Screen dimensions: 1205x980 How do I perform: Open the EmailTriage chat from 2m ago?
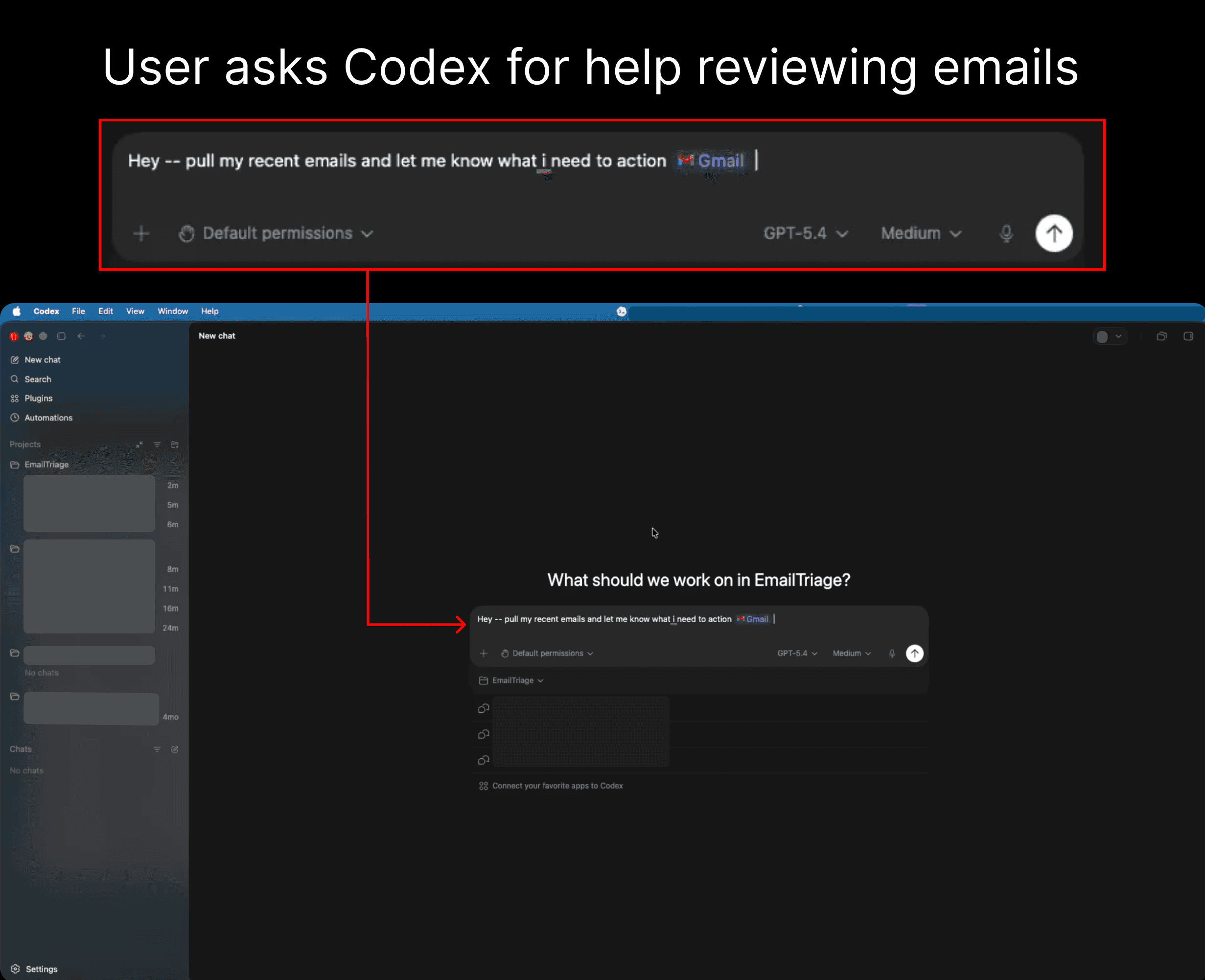click(x=102, y=486)
